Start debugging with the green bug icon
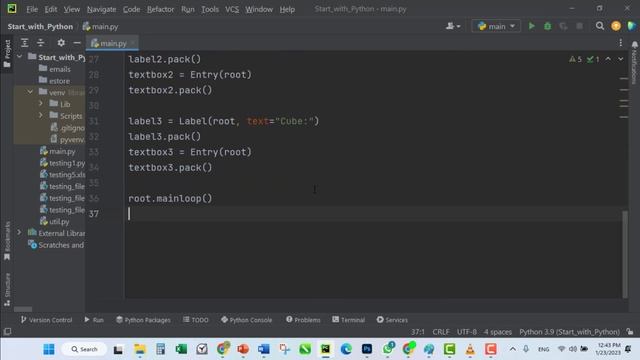This screenshot has width=640, height=360. click(547, 26)
